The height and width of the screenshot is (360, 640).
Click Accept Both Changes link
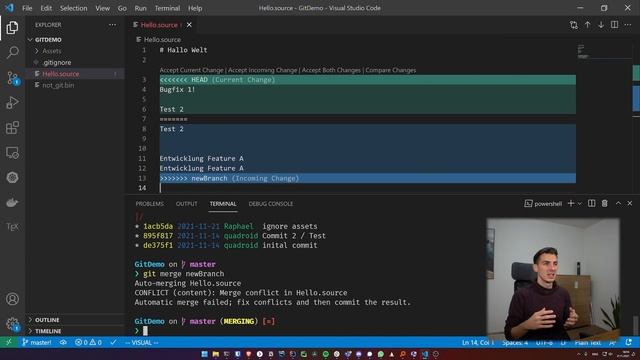pyautogui.click(x=331, y=70)
